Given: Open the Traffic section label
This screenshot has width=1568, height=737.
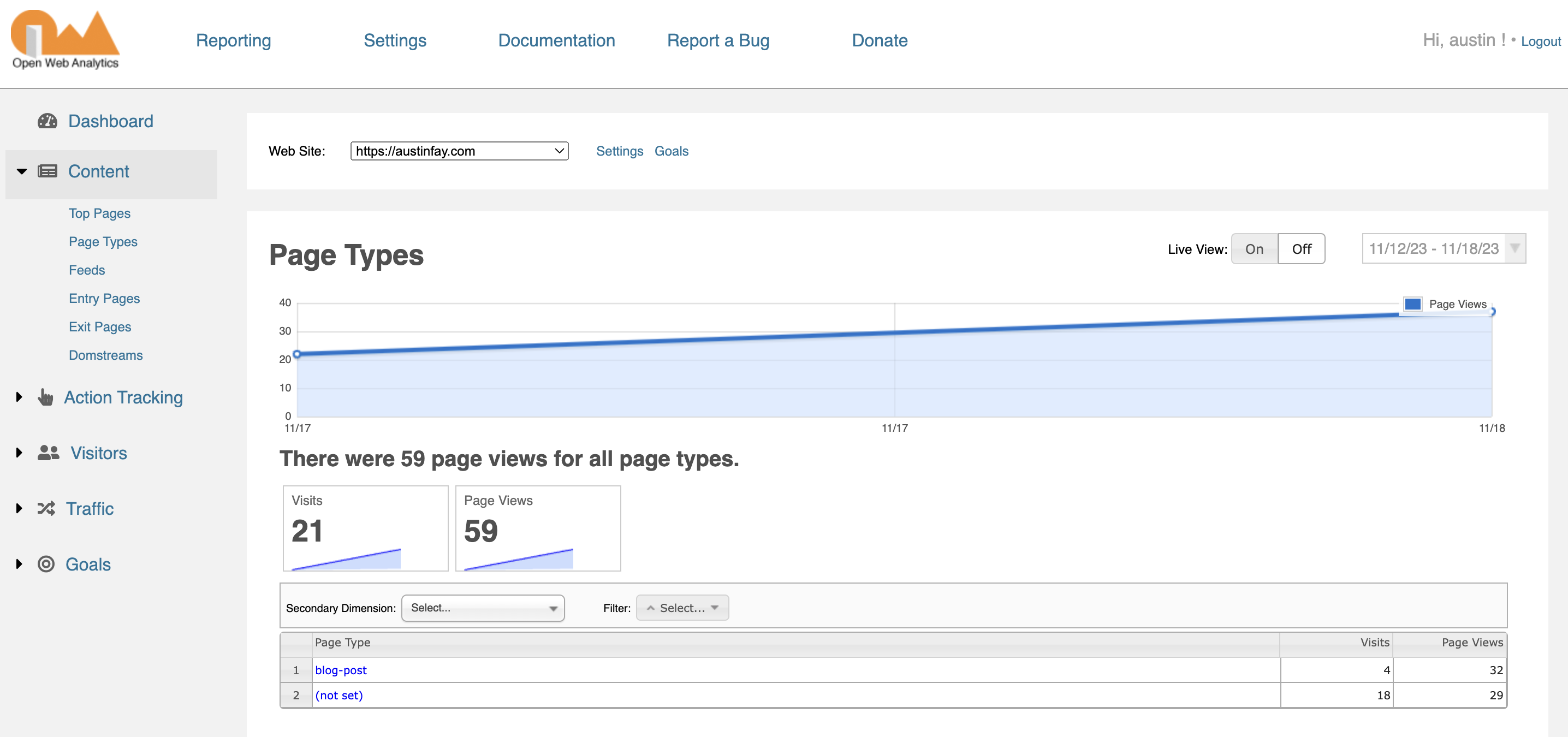Looking at the screenshot, I should (x=90, y=508).
